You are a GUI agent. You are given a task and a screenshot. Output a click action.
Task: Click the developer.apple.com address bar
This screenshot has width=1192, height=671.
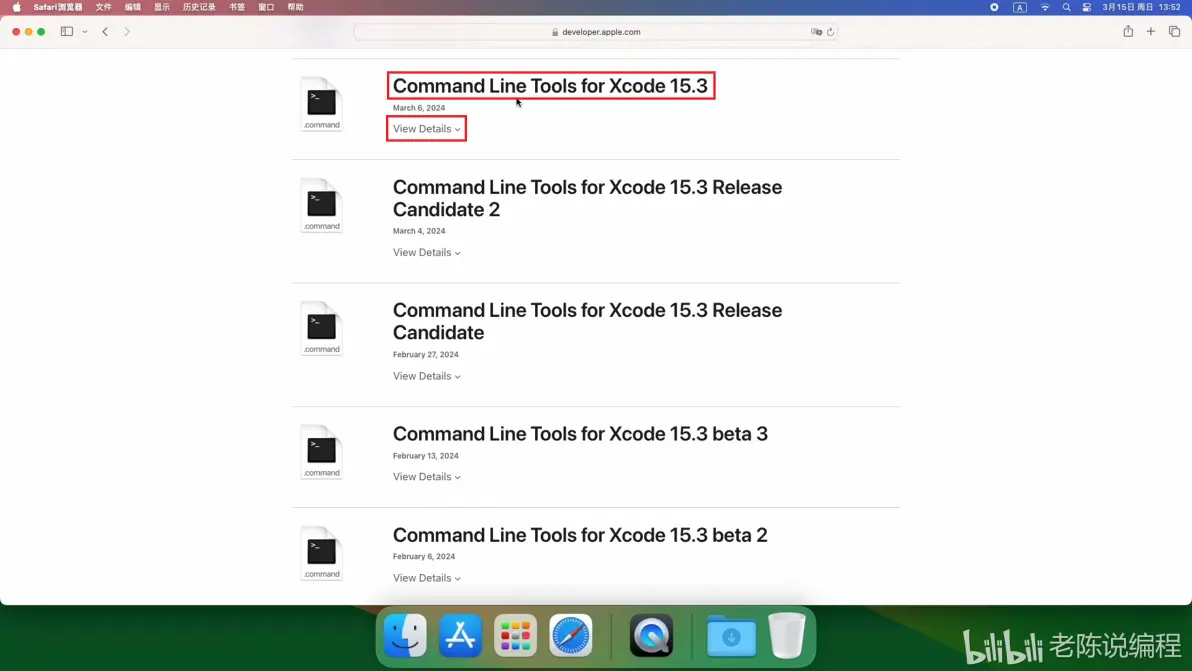(x=596, y=32)
